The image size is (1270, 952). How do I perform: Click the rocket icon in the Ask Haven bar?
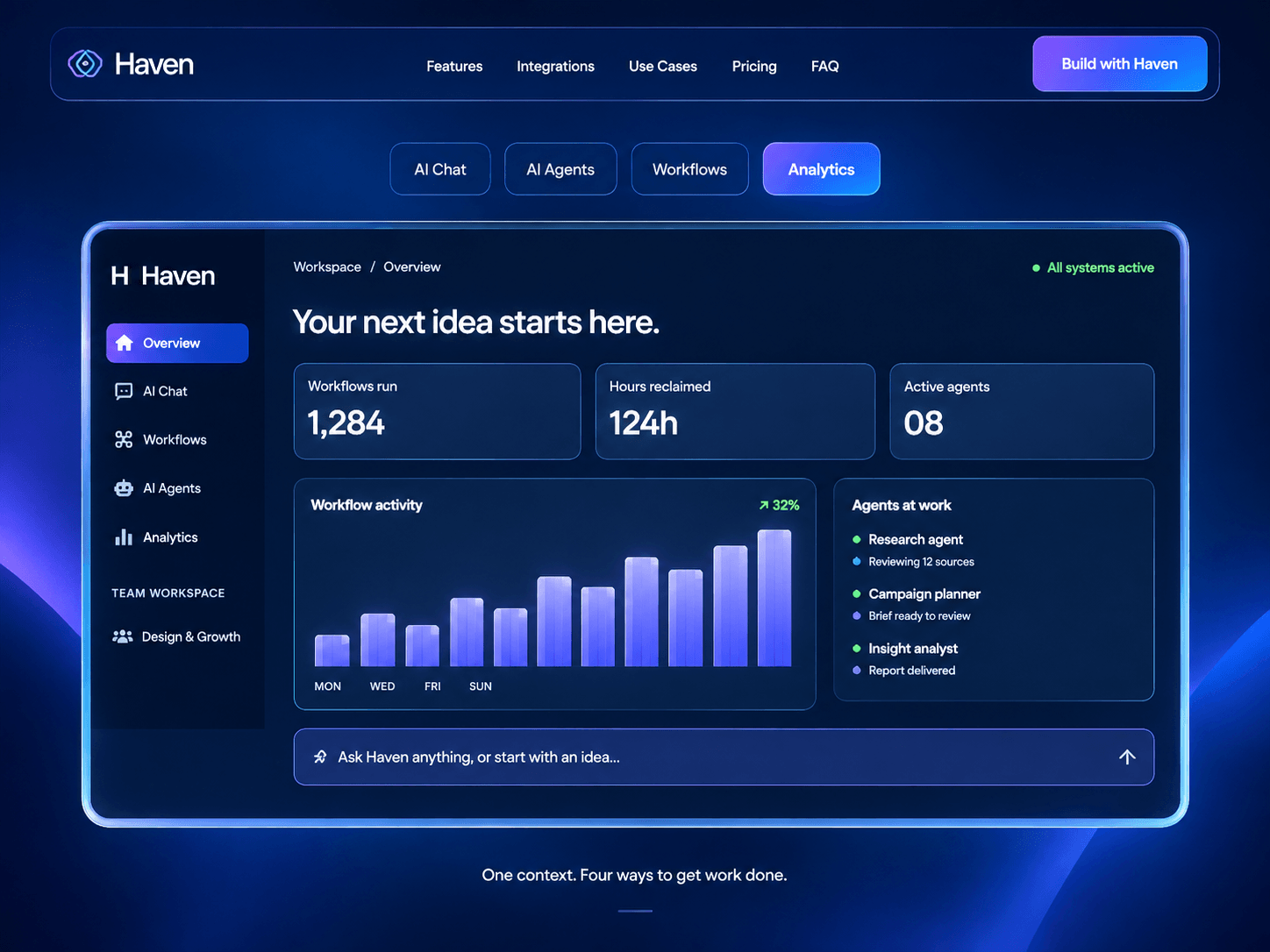tap(320, 757)
